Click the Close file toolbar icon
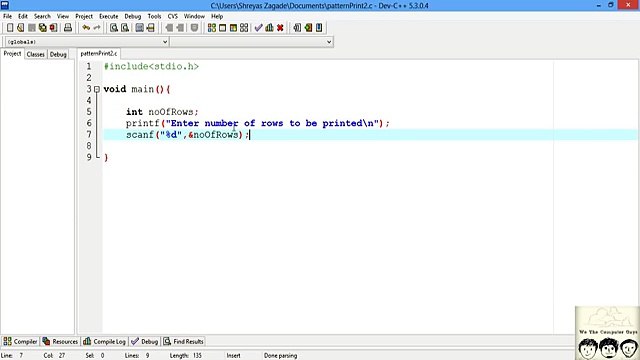640x360 pixels. [x=53, y=28]
